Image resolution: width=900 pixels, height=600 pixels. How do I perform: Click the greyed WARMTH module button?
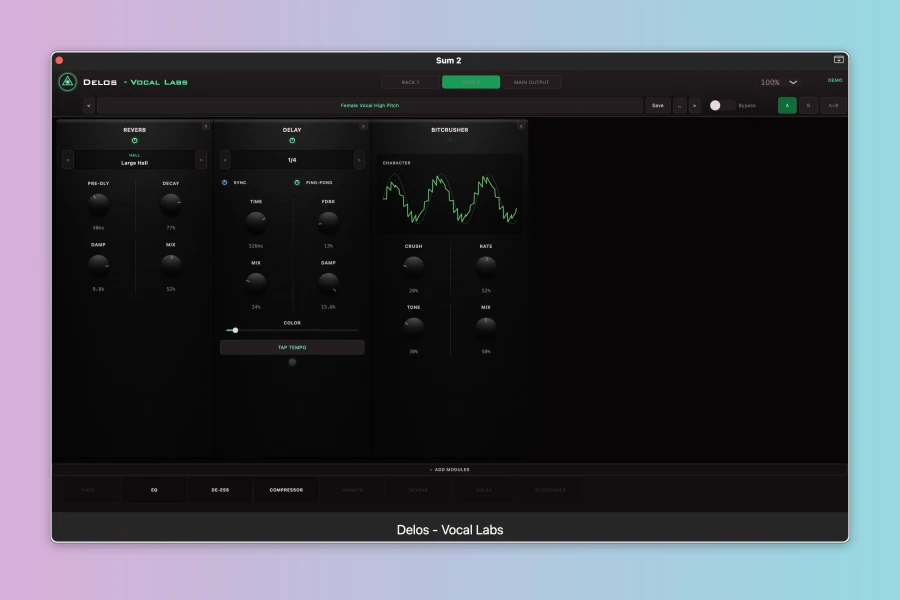point(352,490)
